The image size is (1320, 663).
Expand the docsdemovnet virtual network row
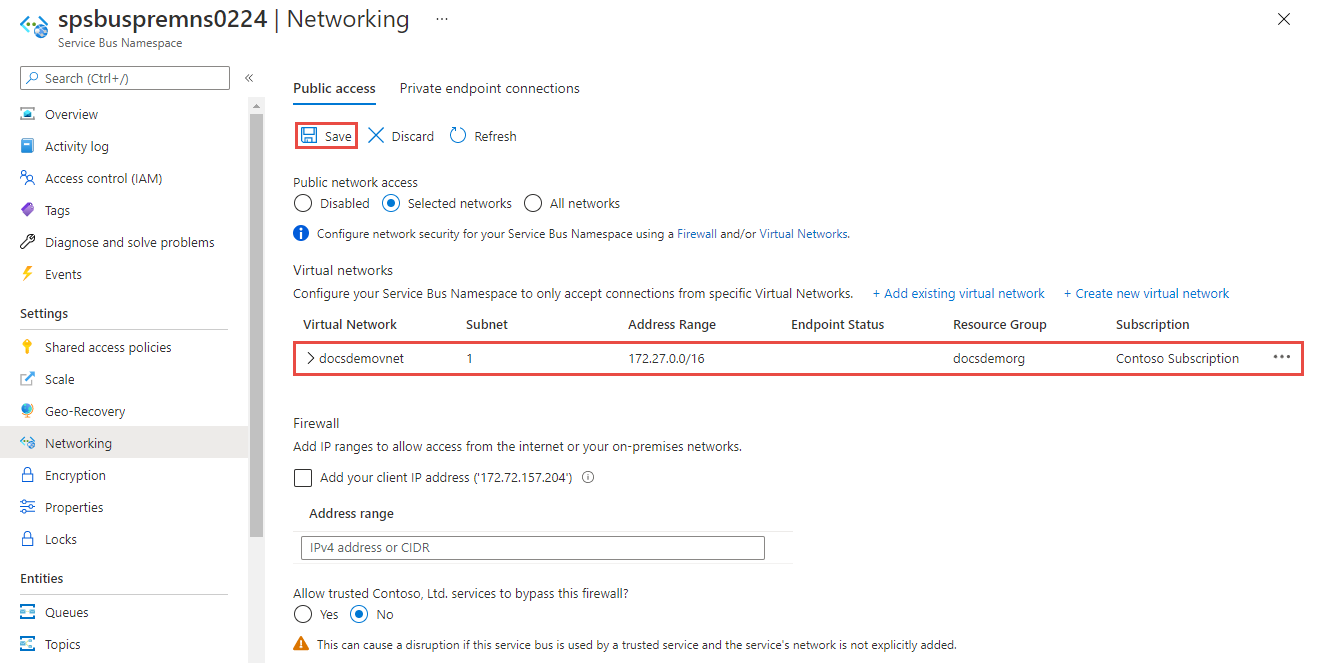coord(310,358)
